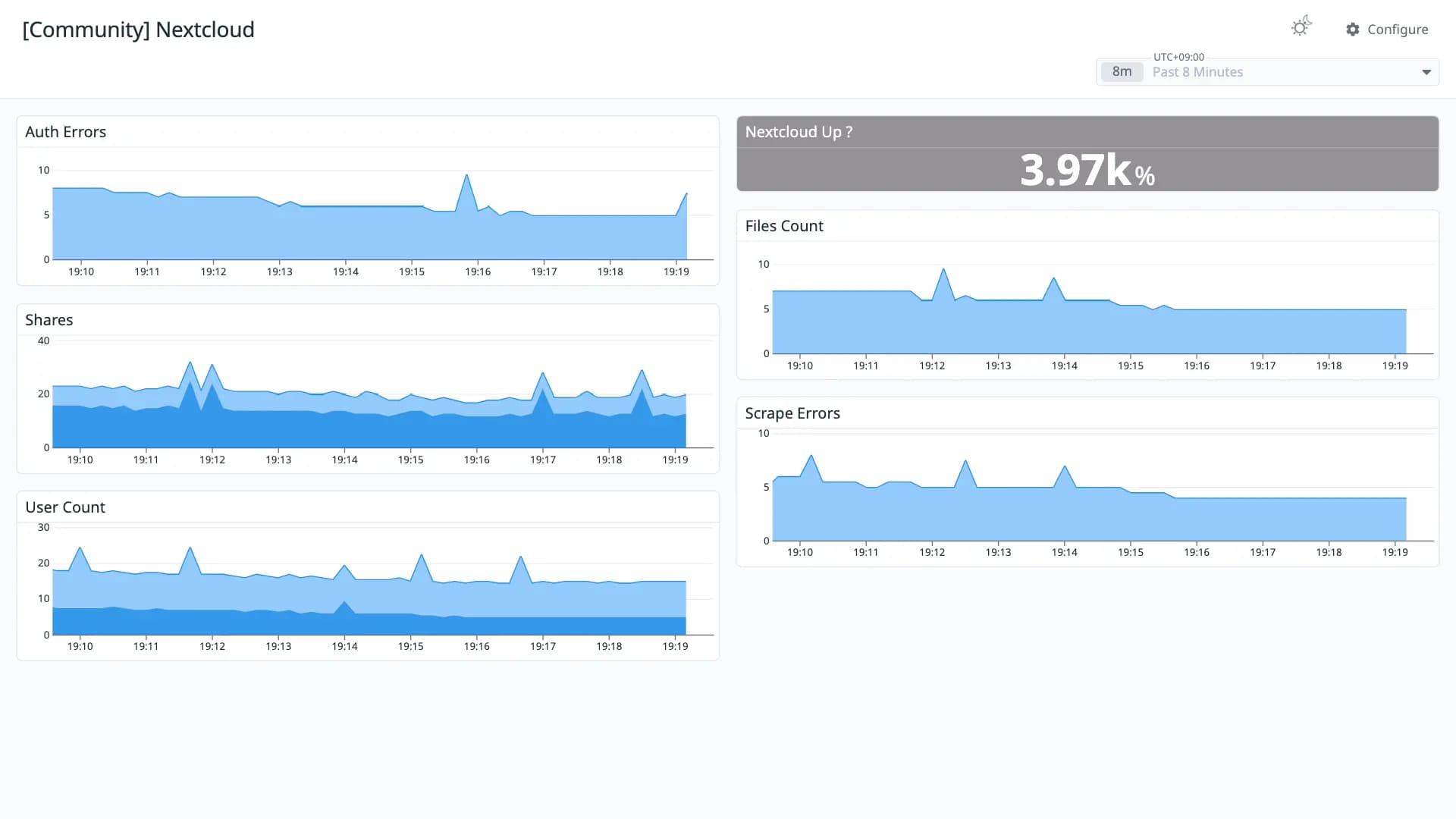
Task: Click the Configure gear icon
Action: [x=1353, y=30]
